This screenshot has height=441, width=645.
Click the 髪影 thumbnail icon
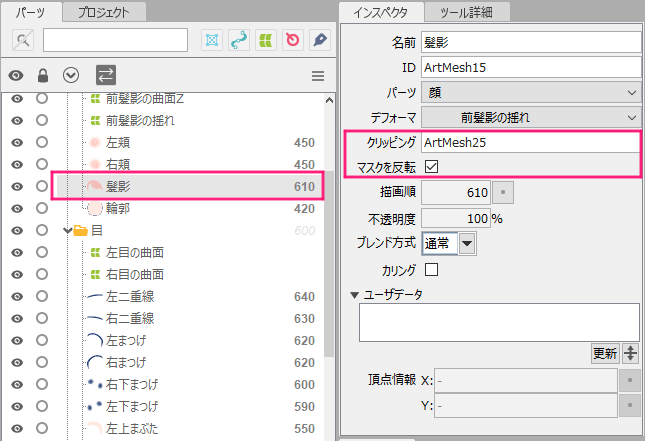(x=95, y=186)
